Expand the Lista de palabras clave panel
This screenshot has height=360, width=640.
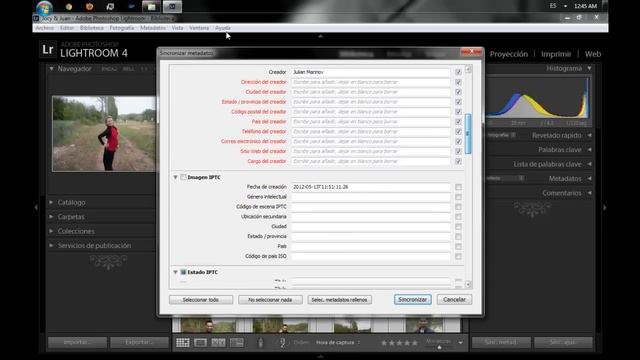(589, 164)
